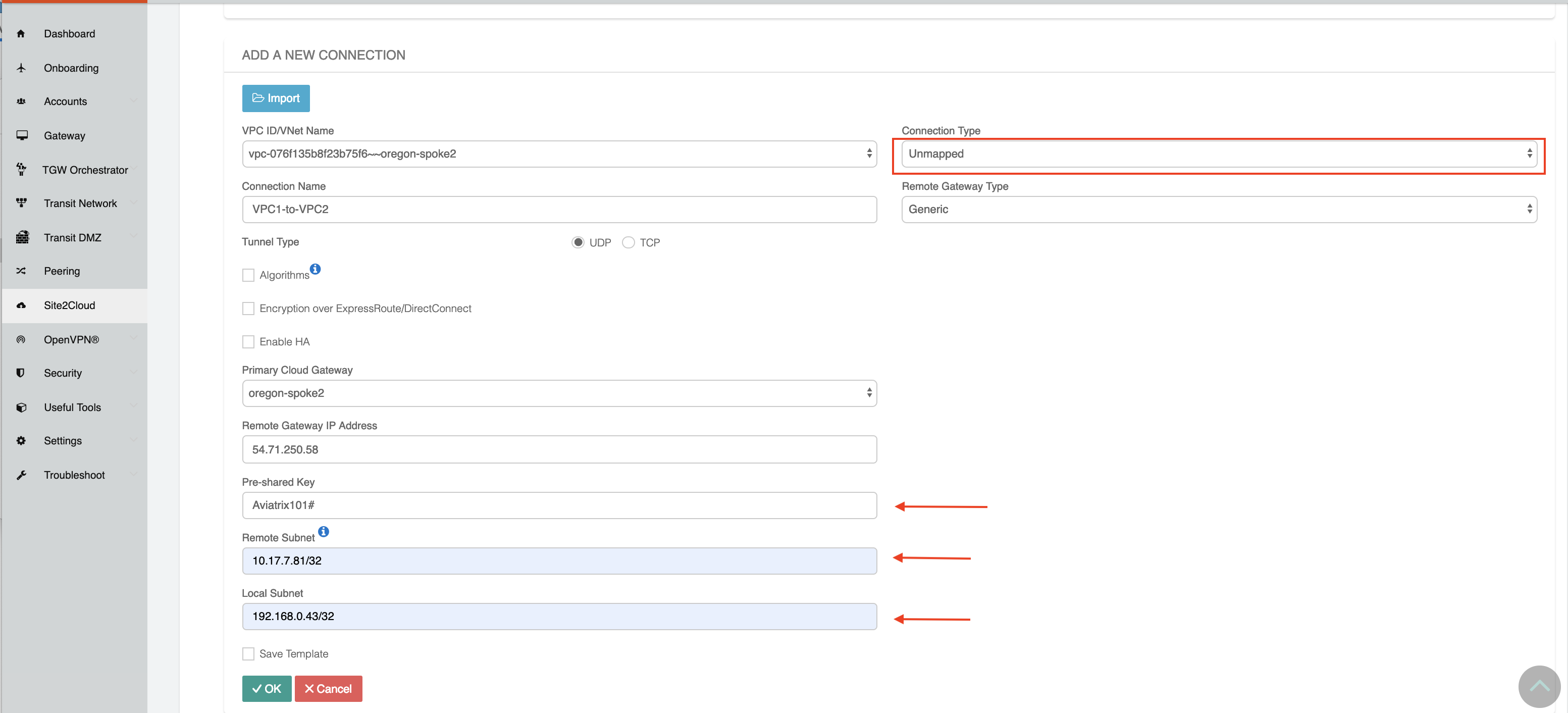This screenshot has width=1568, height=713.
Task: Open the Primary Cloud Gateway dropdown
Action: 559,393
